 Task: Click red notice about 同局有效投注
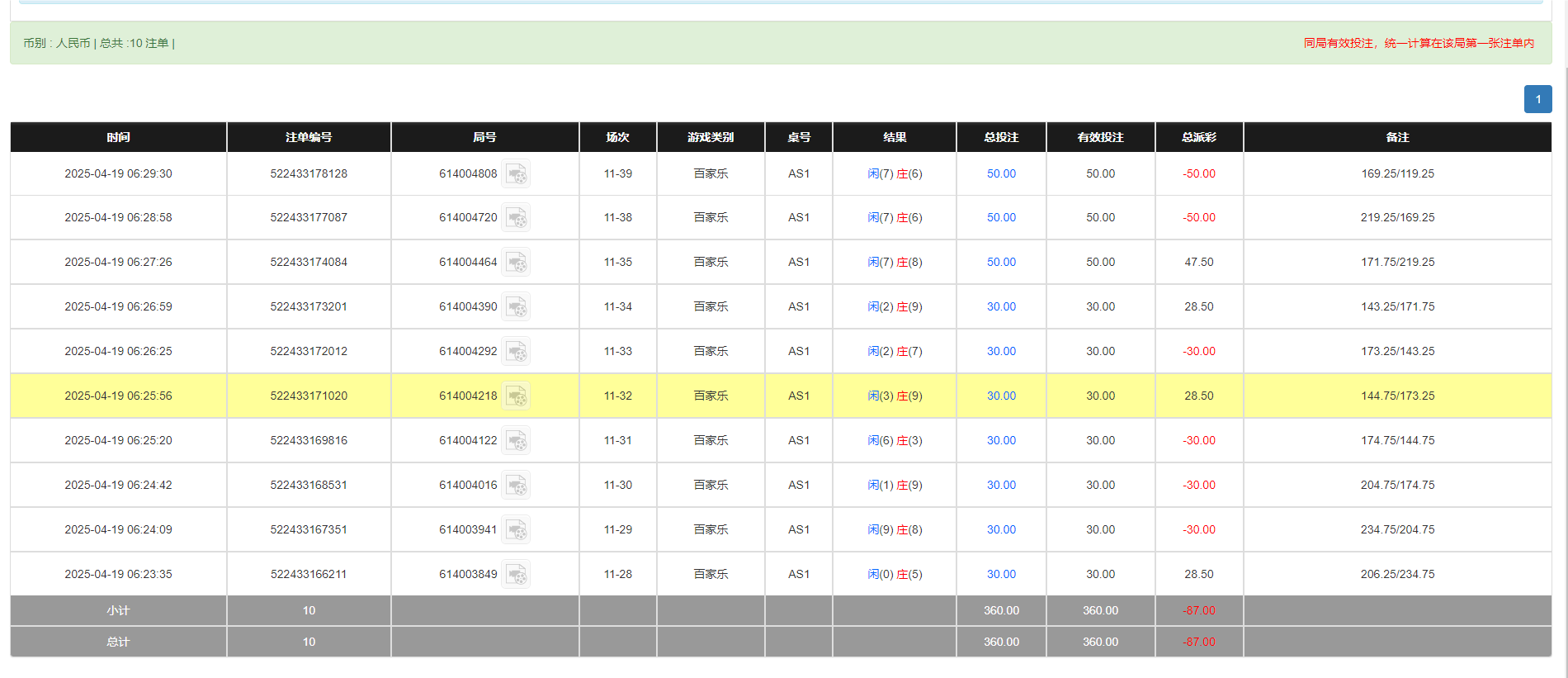pos(1419,43)
